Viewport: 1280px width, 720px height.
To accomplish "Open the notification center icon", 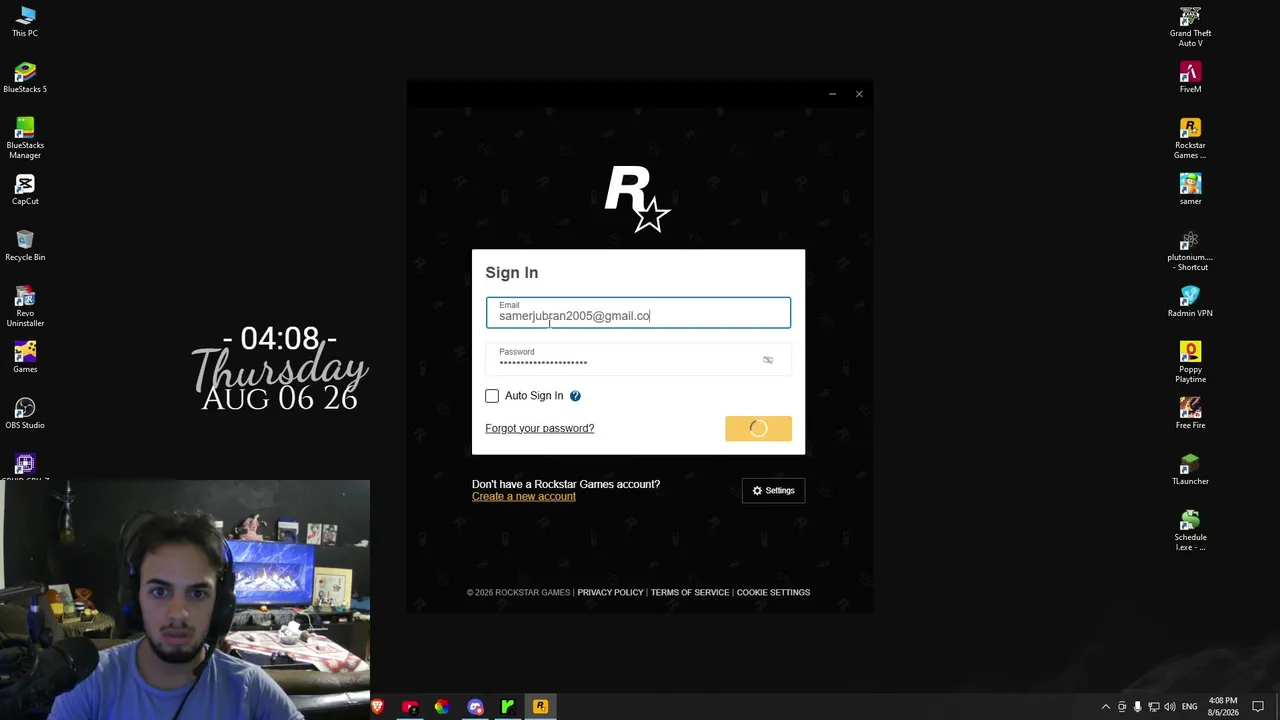I will [1258, 707].
